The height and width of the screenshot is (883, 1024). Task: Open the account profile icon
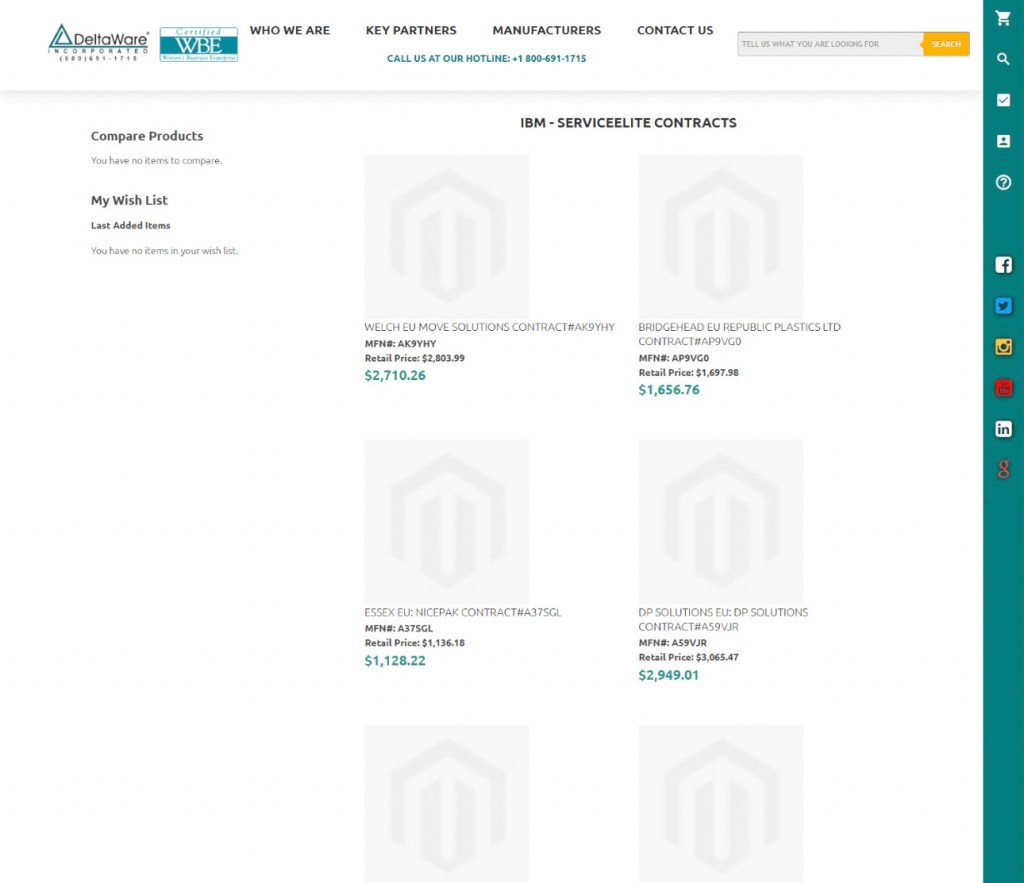(1003, 141)
